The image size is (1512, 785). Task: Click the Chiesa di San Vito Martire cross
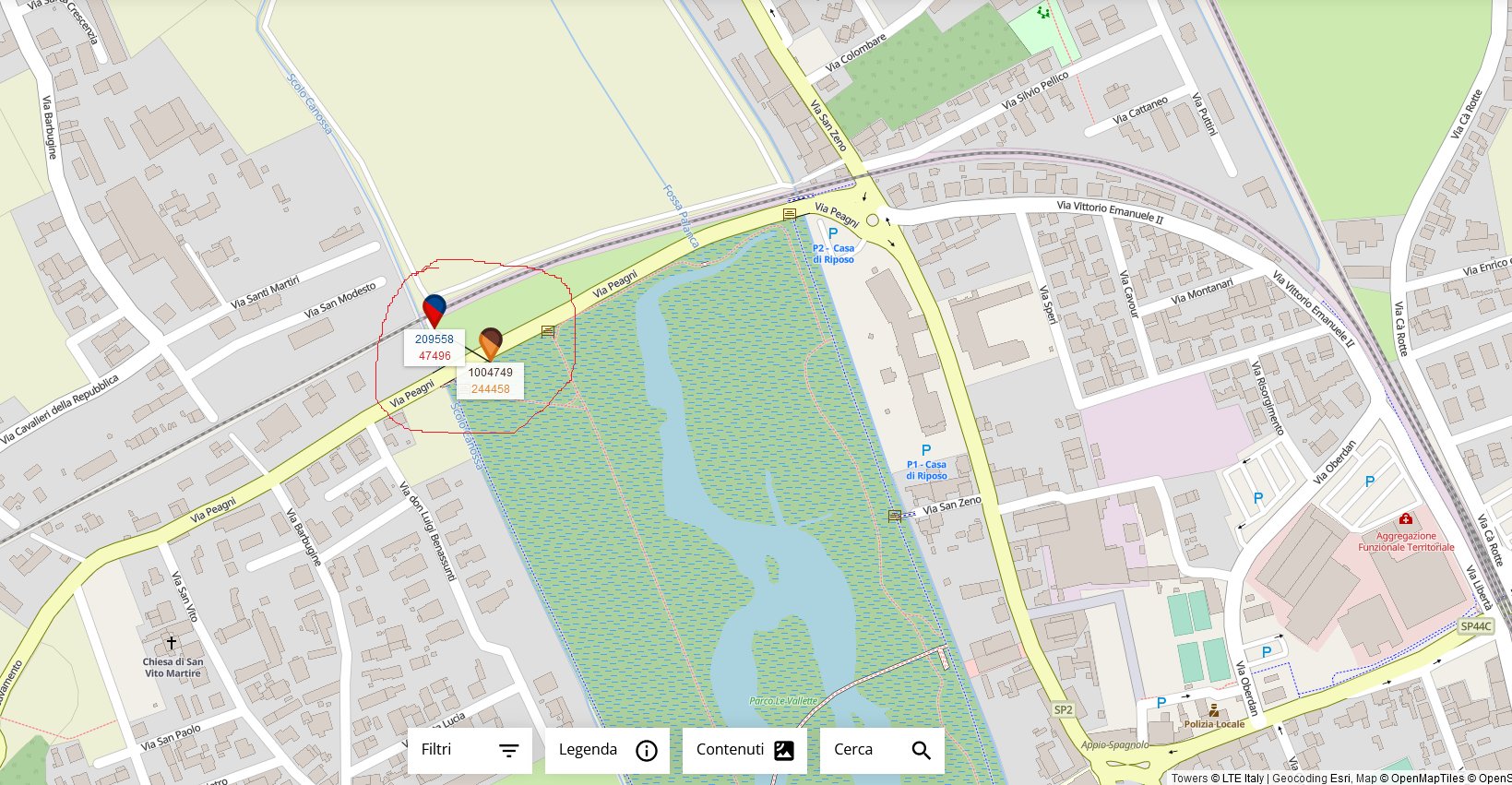click(x=172, y=642)
